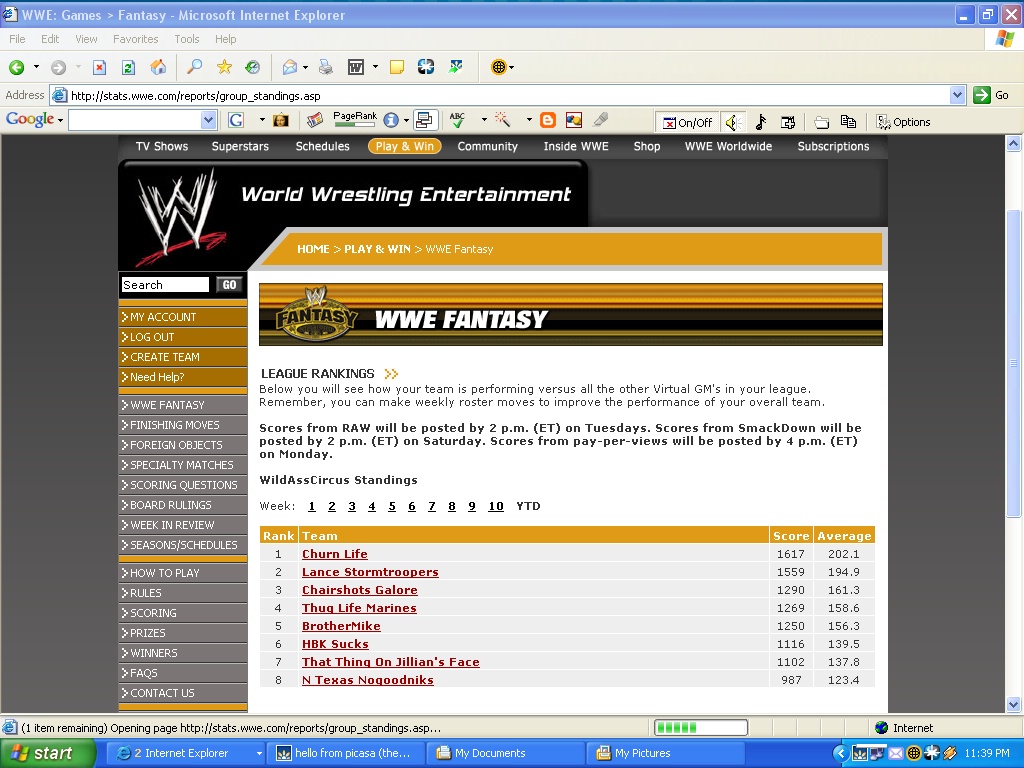Expand the address bar dropdown
Viewport: 1024px width, 768px height.
click(957, 95)
